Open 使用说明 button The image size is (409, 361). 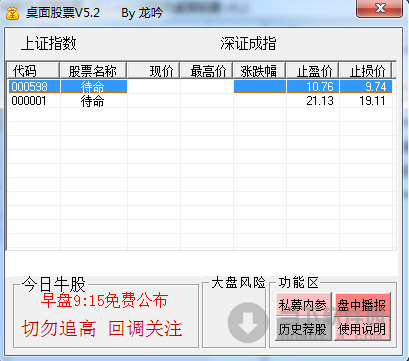[x=362, y=329]
